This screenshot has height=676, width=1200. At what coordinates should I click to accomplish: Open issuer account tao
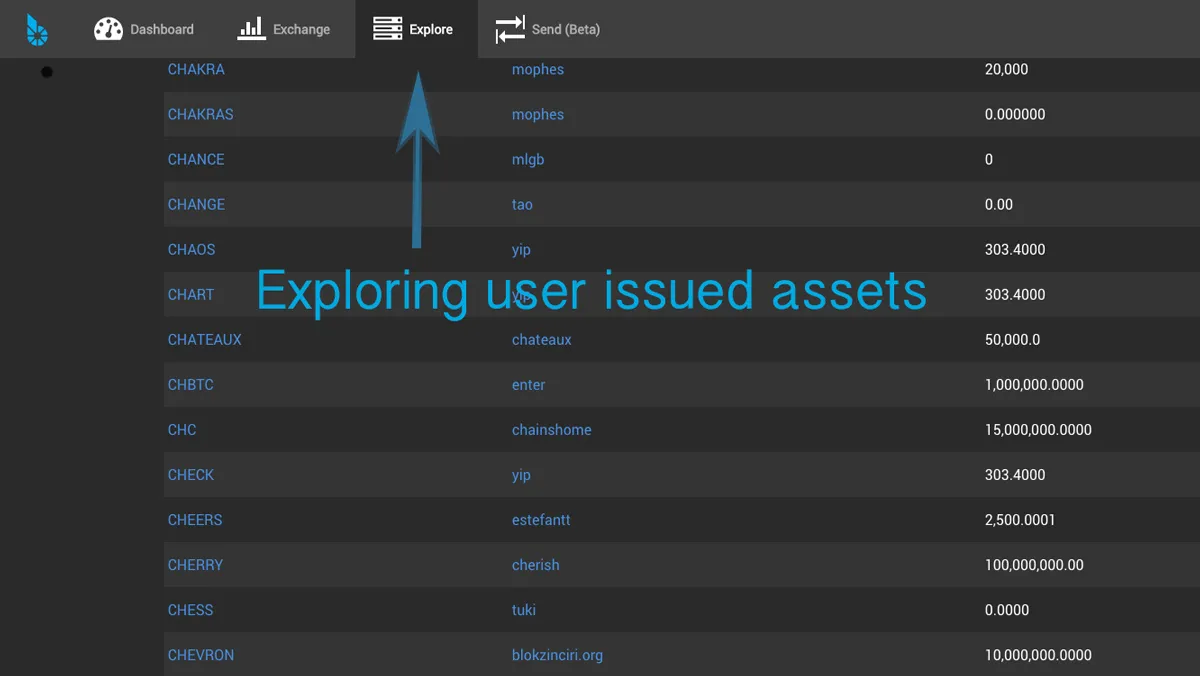coord(522,204)
